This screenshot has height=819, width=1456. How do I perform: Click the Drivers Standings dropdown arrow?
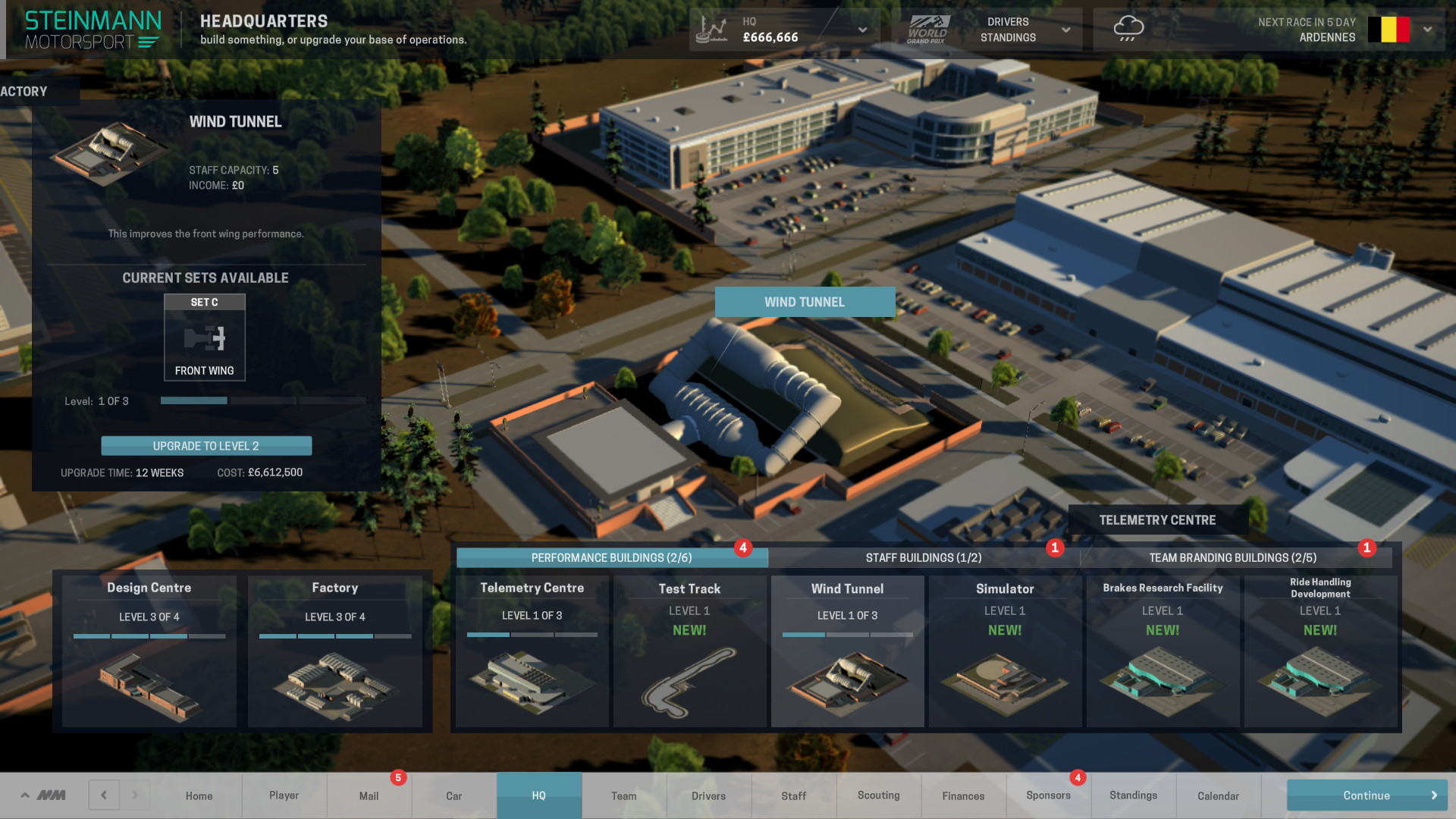pyautogui.click(x=1068, y=29)
